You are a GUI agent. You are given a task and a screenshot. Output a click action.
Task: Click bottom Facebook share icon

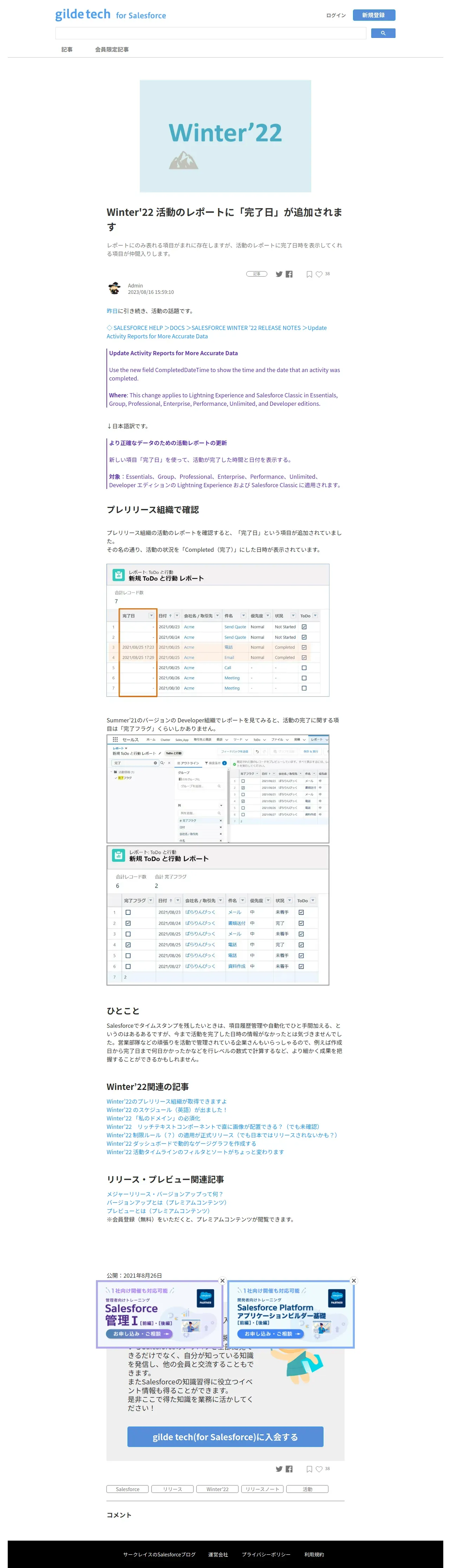(x=289, y=1469)
